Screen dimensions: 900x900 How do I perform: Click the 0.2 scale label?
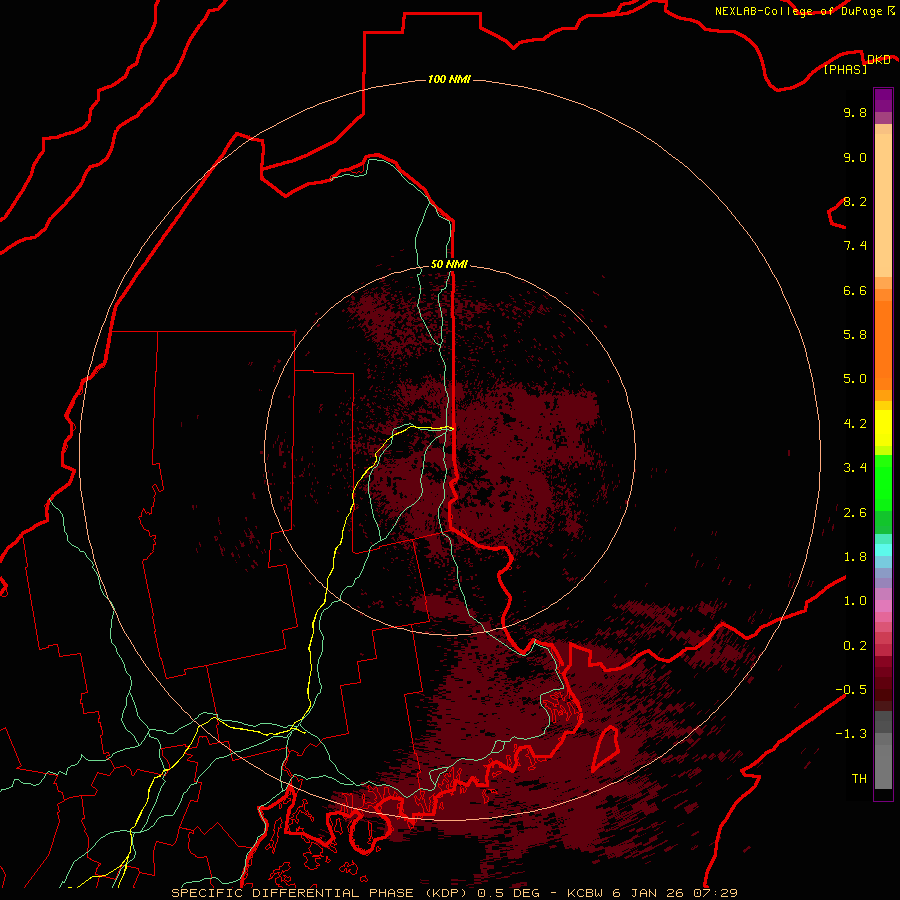(x=855, y=646)
